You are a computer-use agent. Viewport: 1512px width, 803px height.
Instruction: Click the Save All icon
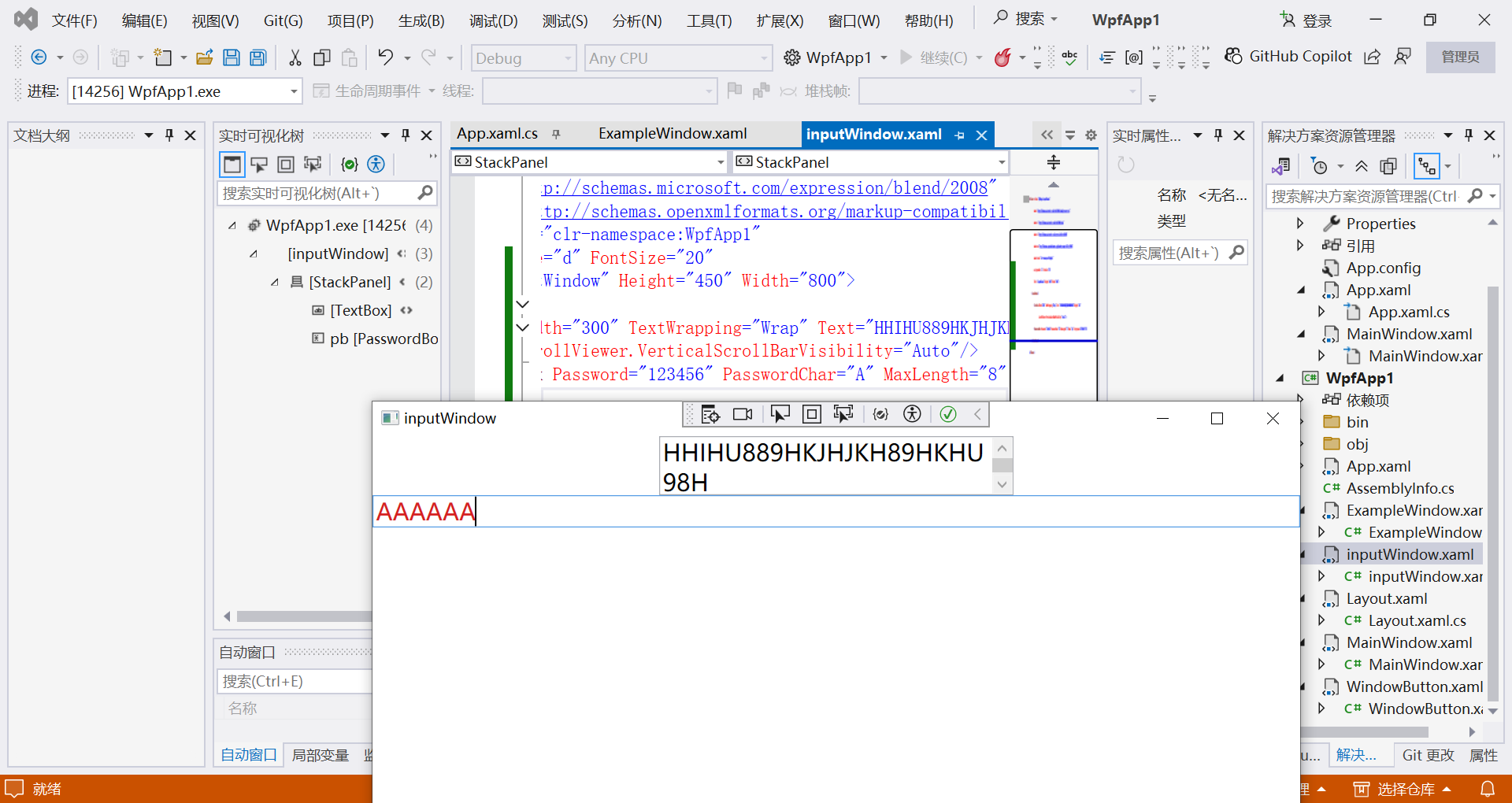(x=258, y=57)
